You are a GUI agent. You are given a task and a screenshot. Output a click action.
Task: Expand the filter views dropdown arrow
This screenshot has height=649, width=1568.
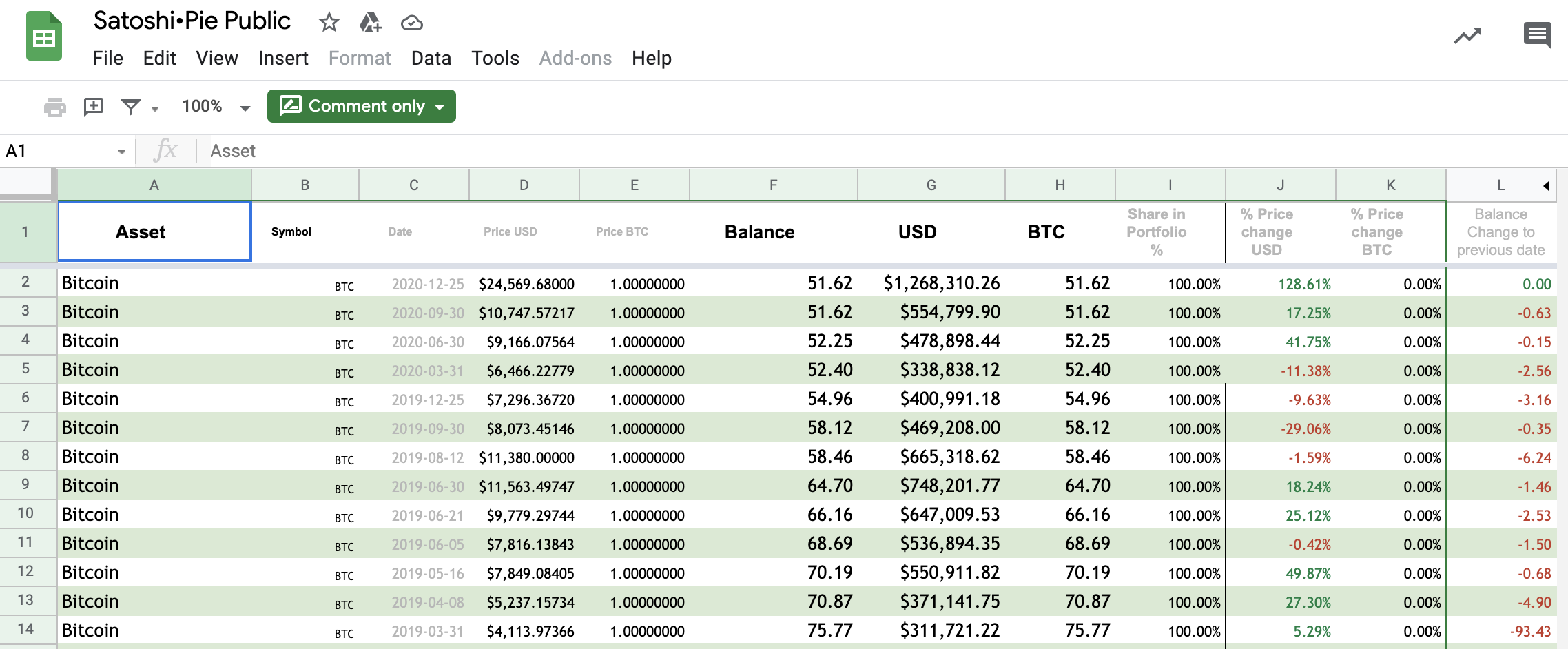tap(155, 109)
